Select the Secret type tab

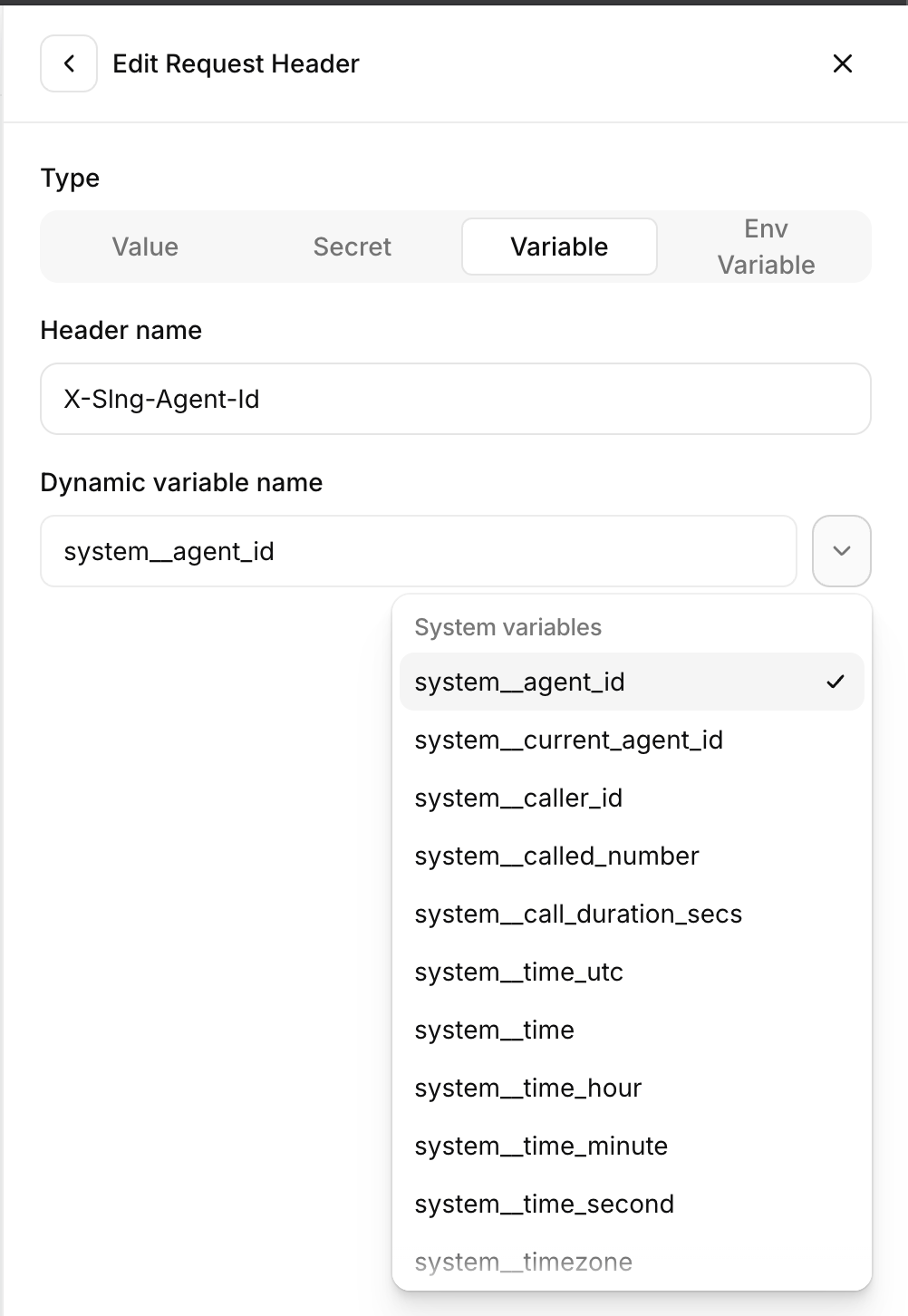(x=353, y=247)
